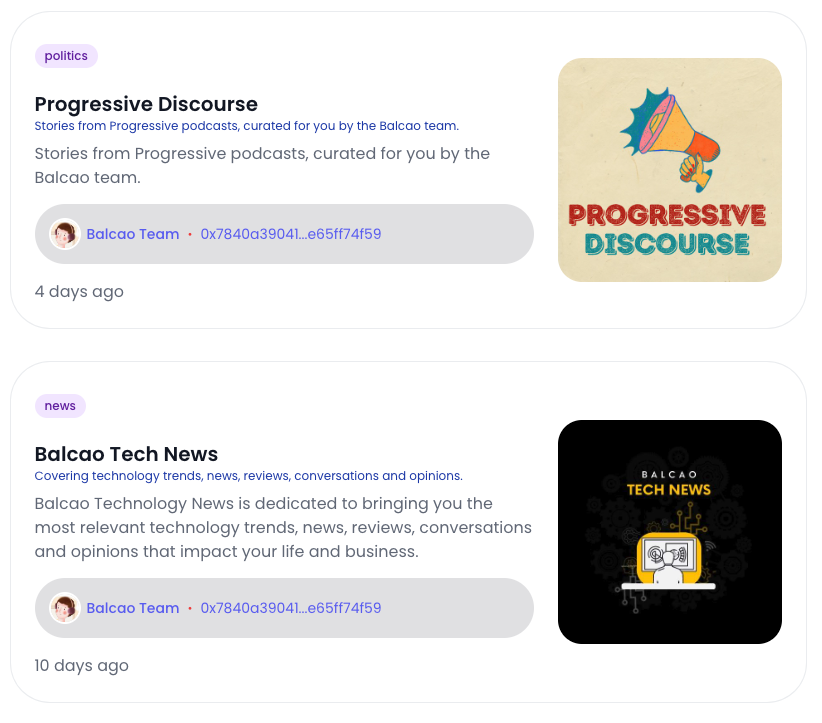This screenshot has height=723, width=822.
Task: Click Balcao Team avatar in Progressive Discourse card
Action: click(x=64, y=234)
